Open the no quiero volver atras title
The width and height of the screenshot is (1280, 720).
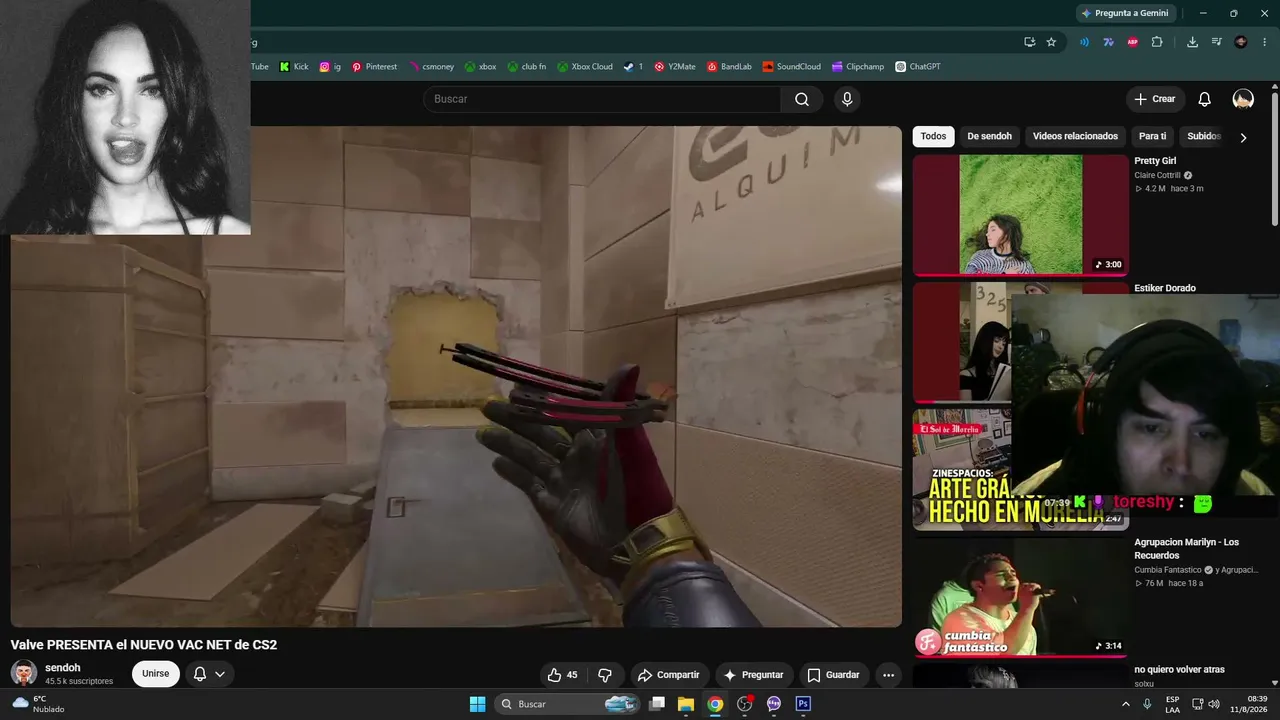pyautogui.click(x=1179, y=670)
